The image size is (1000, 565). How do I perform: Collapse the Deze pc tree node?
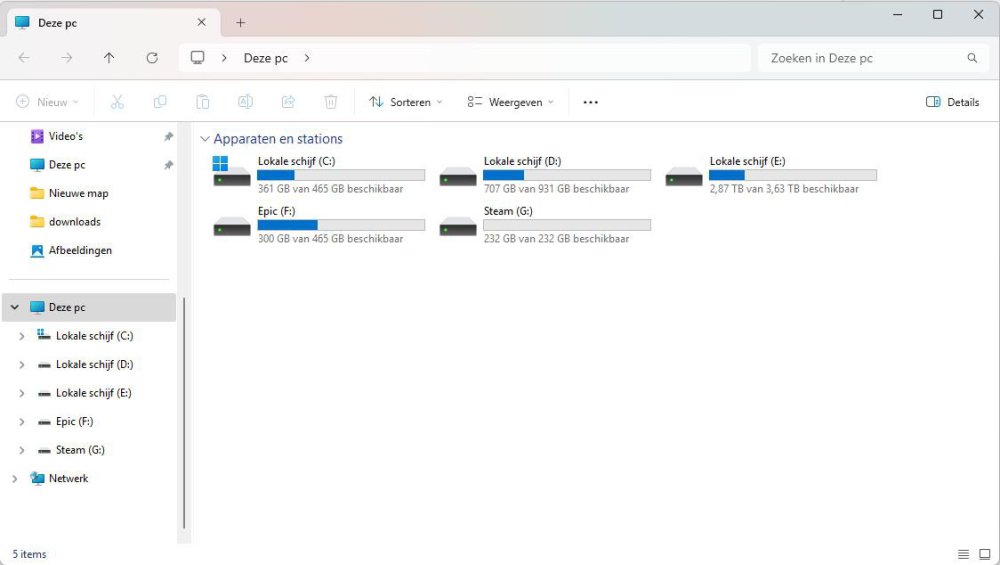15,307
